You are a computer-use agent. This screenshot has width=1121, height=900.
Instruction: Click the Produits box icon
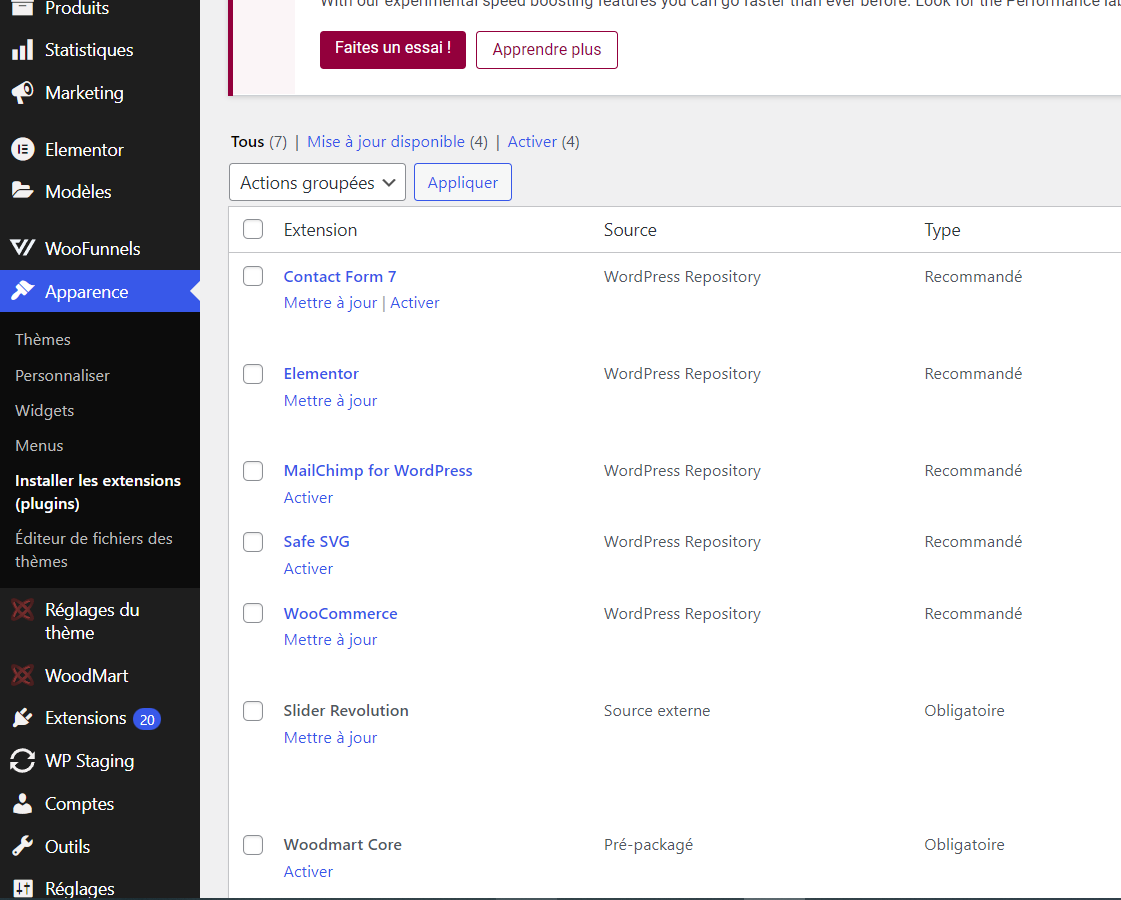[x=22, y=8]
